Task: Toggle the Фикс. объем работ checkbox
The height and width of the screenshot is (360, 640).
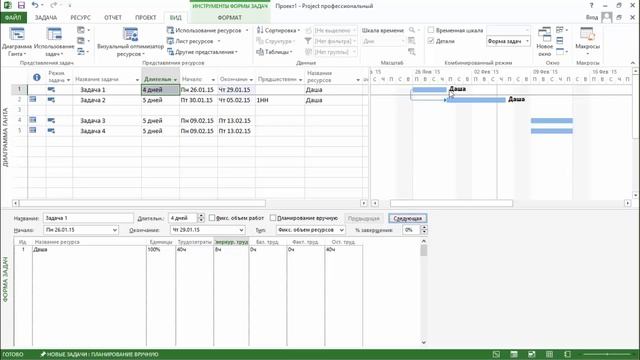Action: click(212, 218)
